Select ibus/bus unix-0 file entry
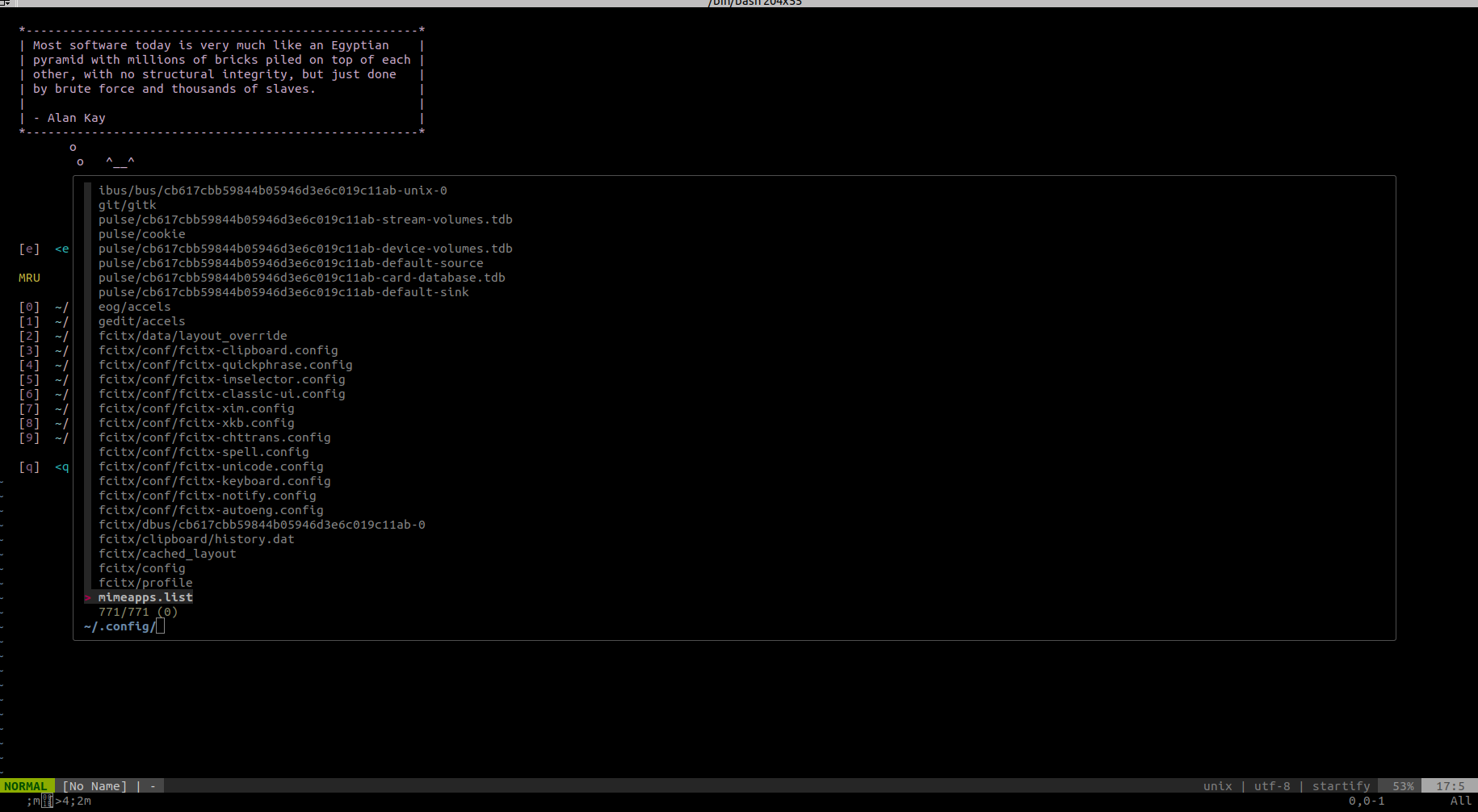The image size is (1478, 812). (x=272, y=190)
